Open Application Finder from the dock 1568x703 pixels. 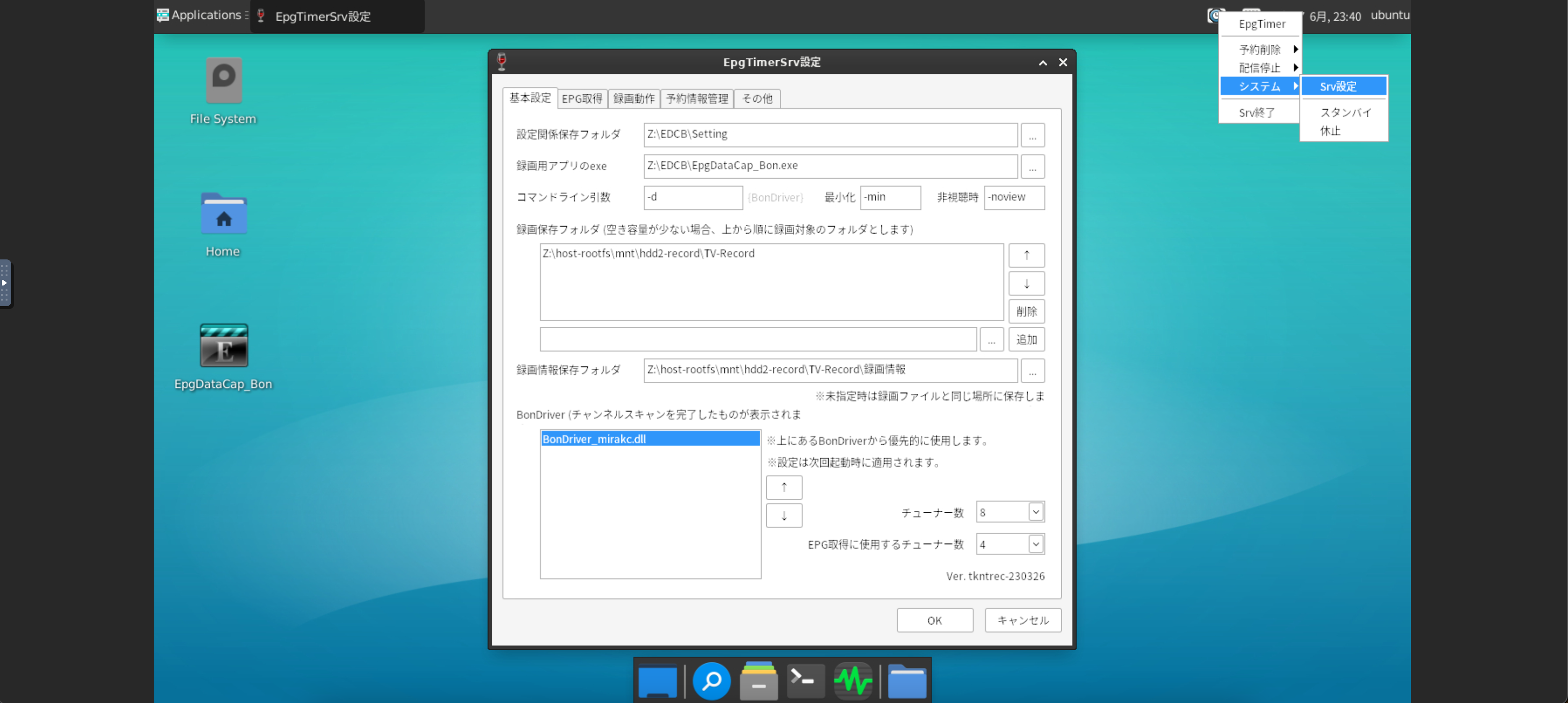pos(712,680)
